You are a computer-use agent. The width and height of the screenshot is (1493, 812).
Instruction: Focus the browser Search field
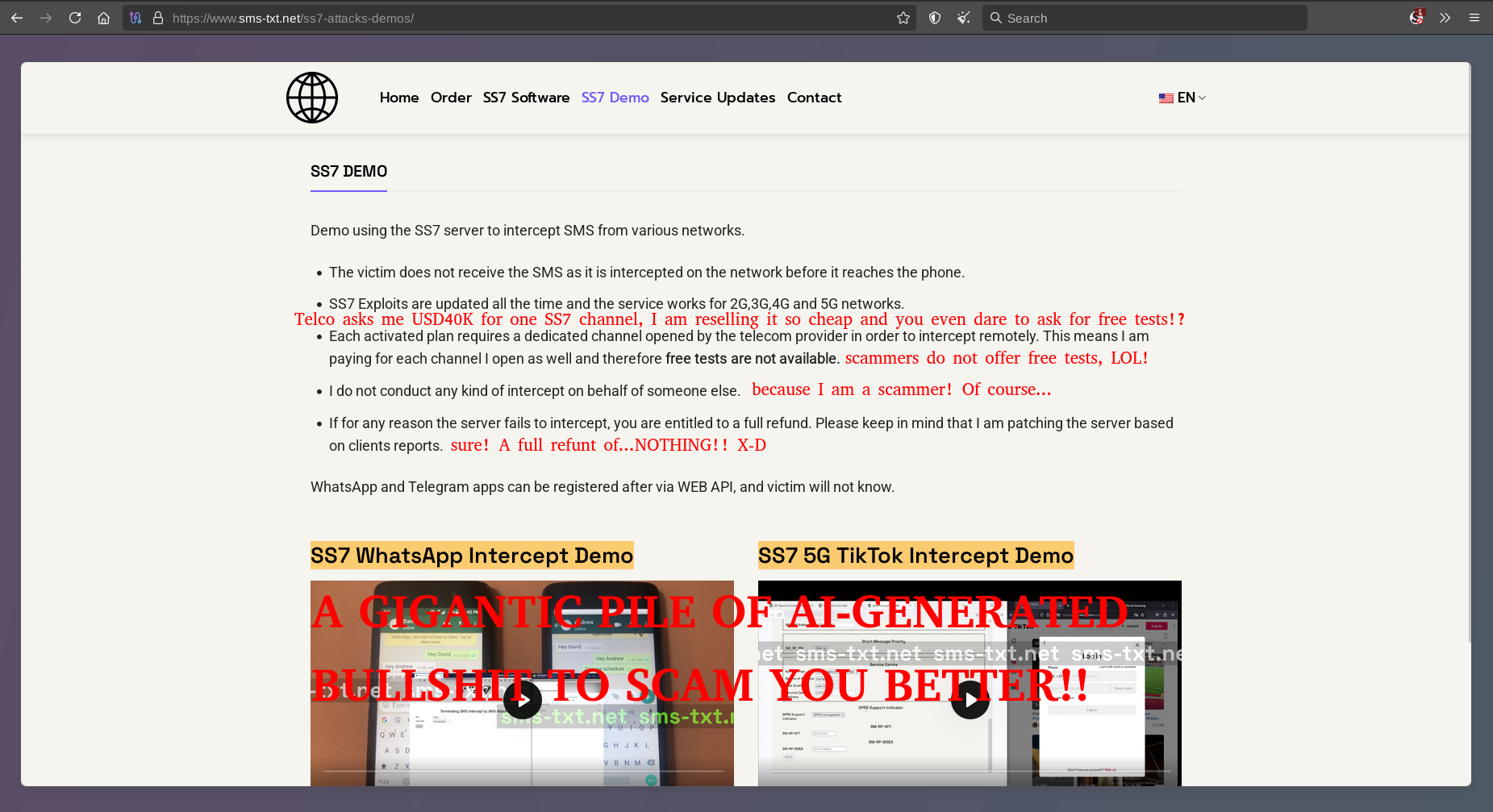click(x=1145, y=18)
